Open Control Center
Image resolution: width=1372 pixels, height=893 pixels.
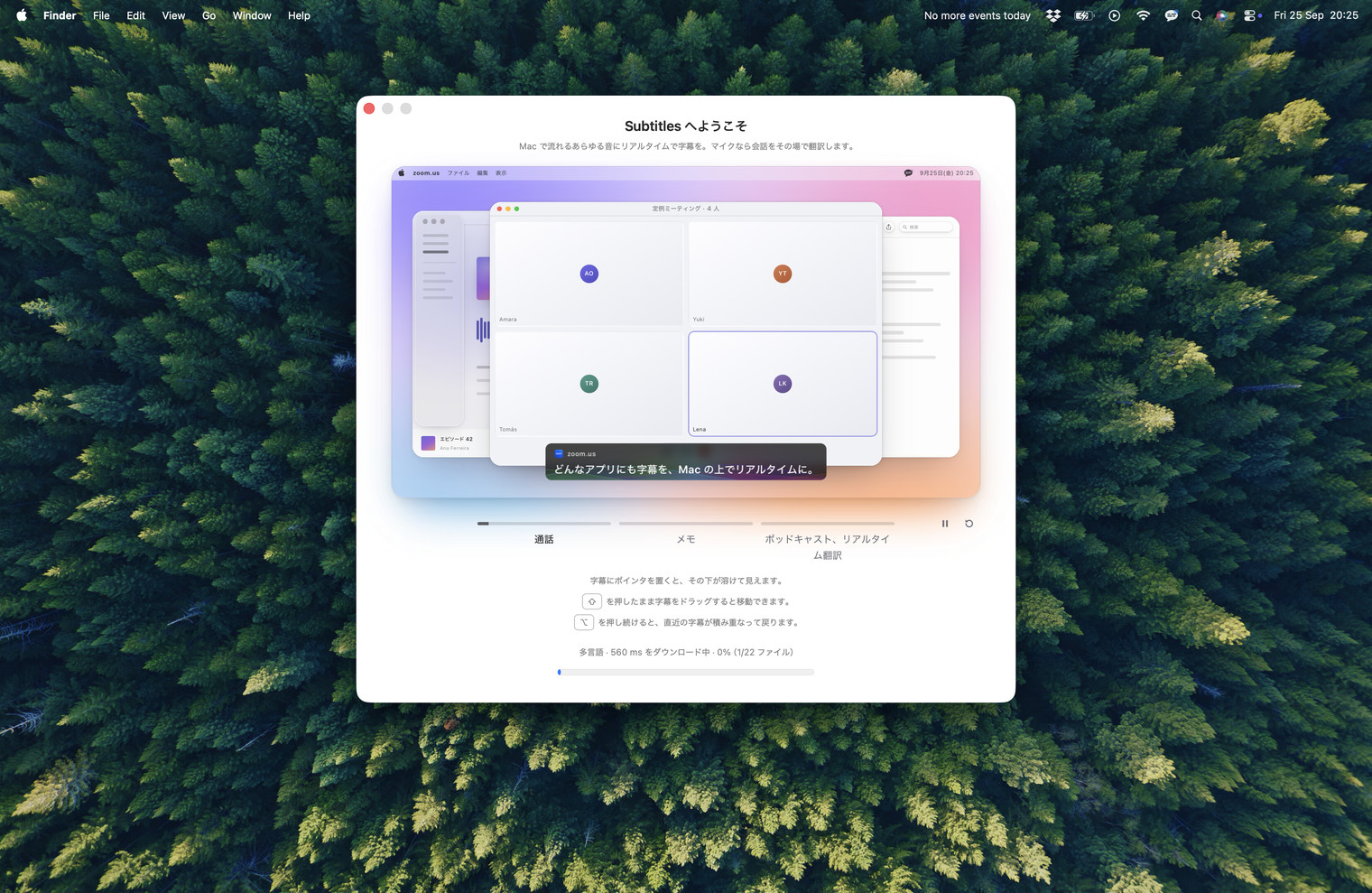(x=1251, y=15)
